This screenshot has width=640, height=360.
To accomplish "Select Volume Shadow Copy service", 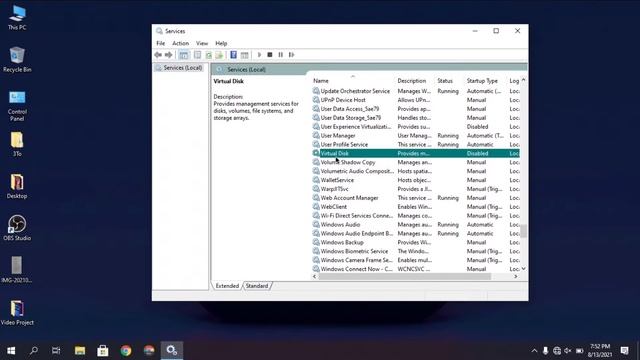I will click(x=416, y=162).
